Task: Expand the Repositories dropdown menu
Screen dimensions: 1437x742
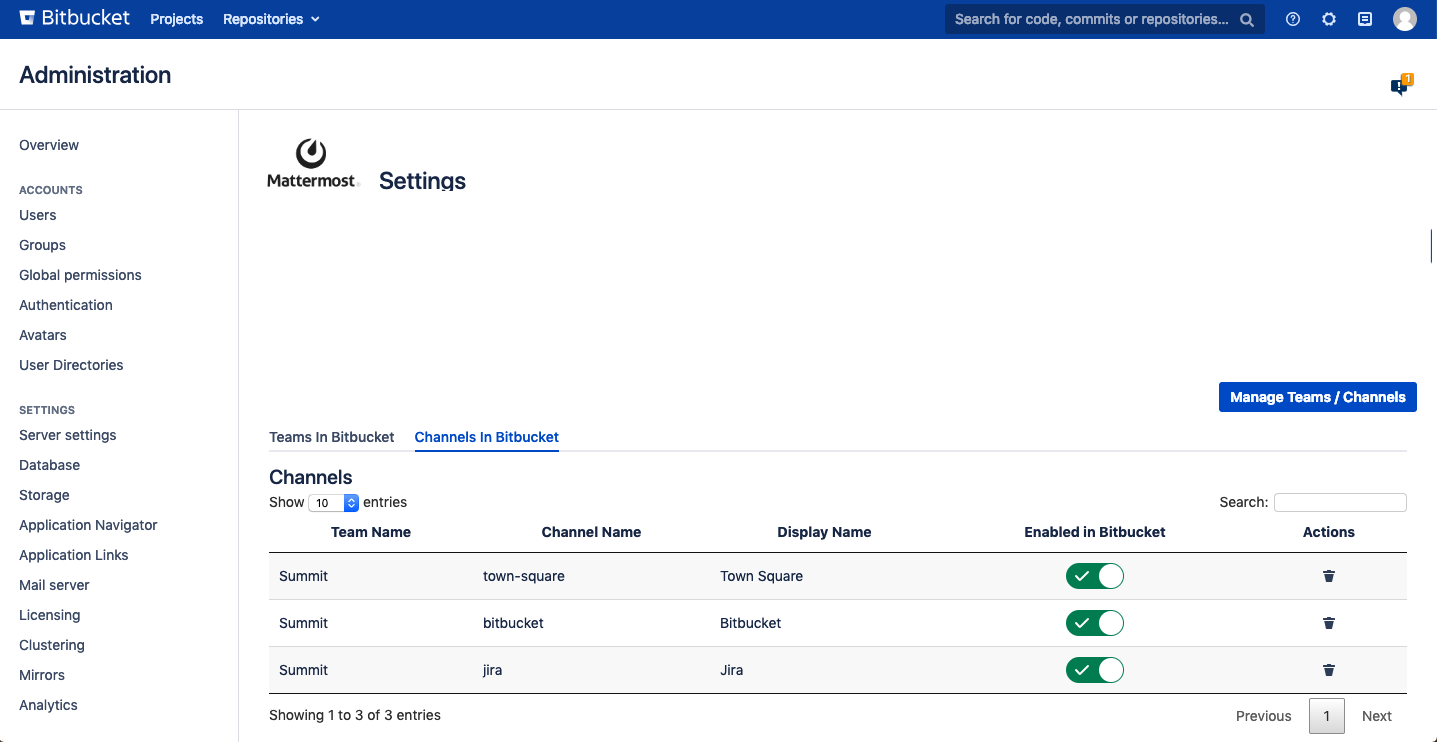Action: pos(271,19)
